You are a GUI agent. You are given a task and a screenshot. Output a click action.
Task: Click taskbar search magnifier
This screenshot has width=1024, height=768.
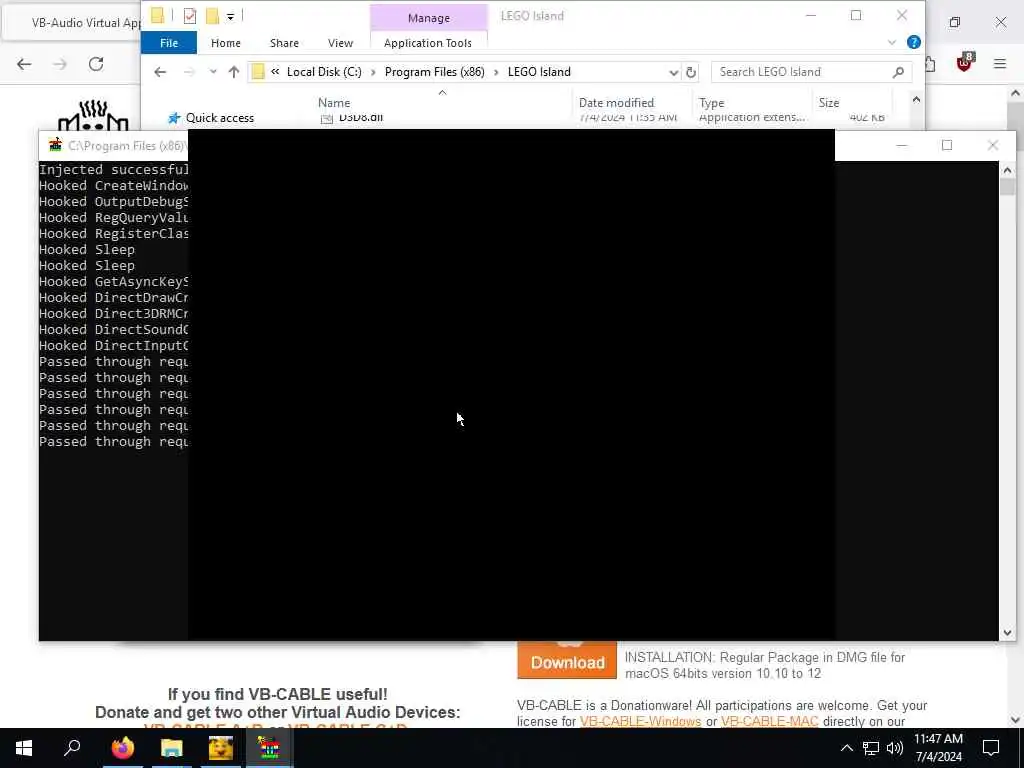(x=72, y=748)
